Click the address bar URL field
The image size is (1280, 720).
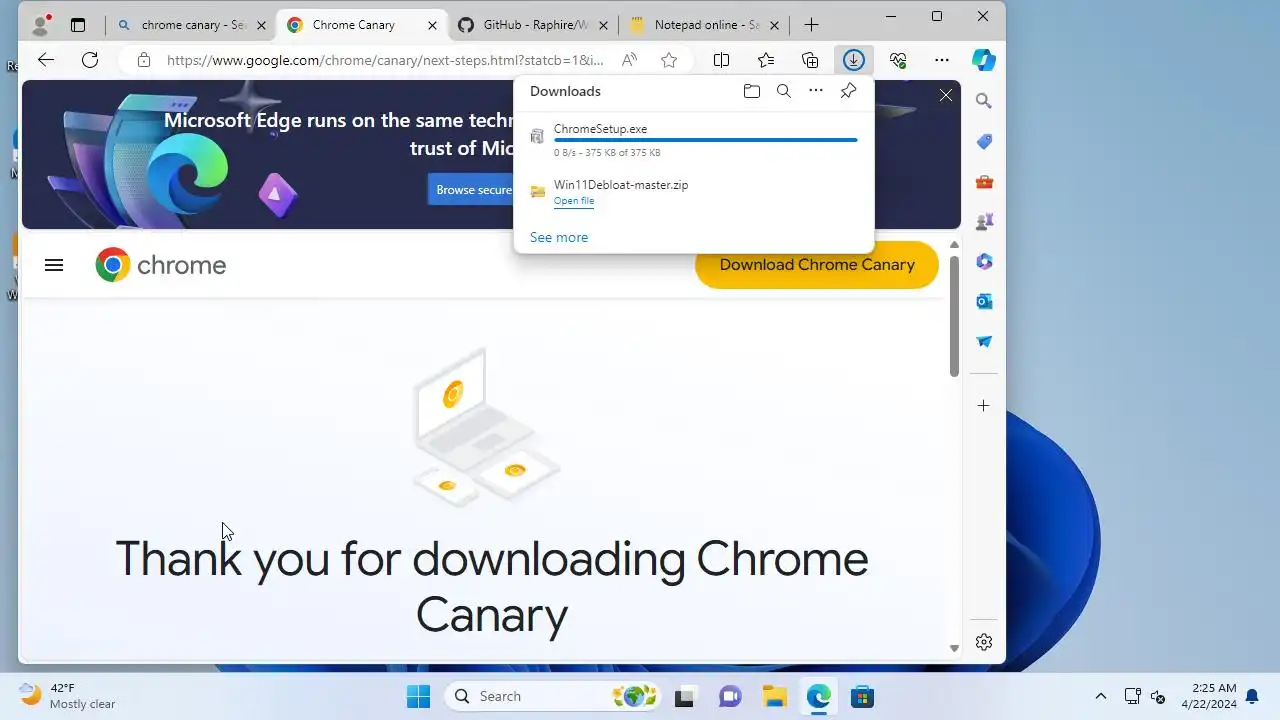click(385, 60)
